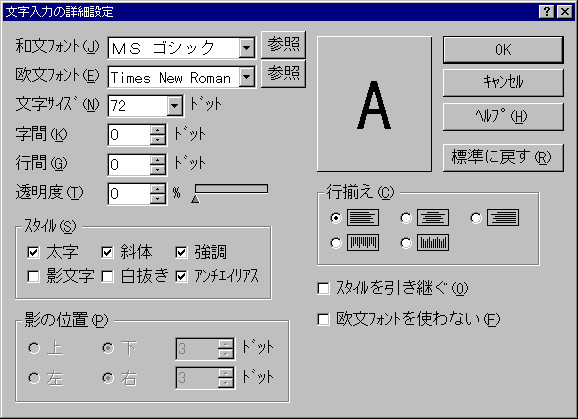Click the OK button
This screenshot has width=578, height=419.
(x=503, y=49)
